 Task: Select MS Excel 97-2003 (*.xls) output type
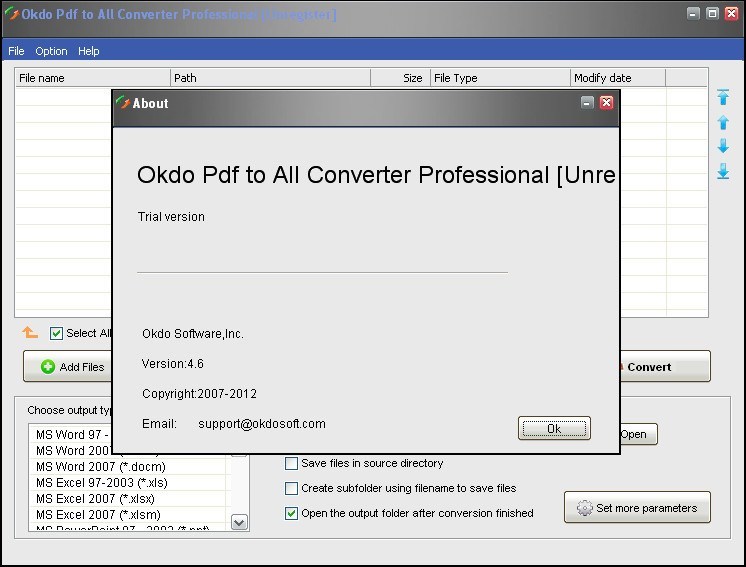tap(129, 483)
